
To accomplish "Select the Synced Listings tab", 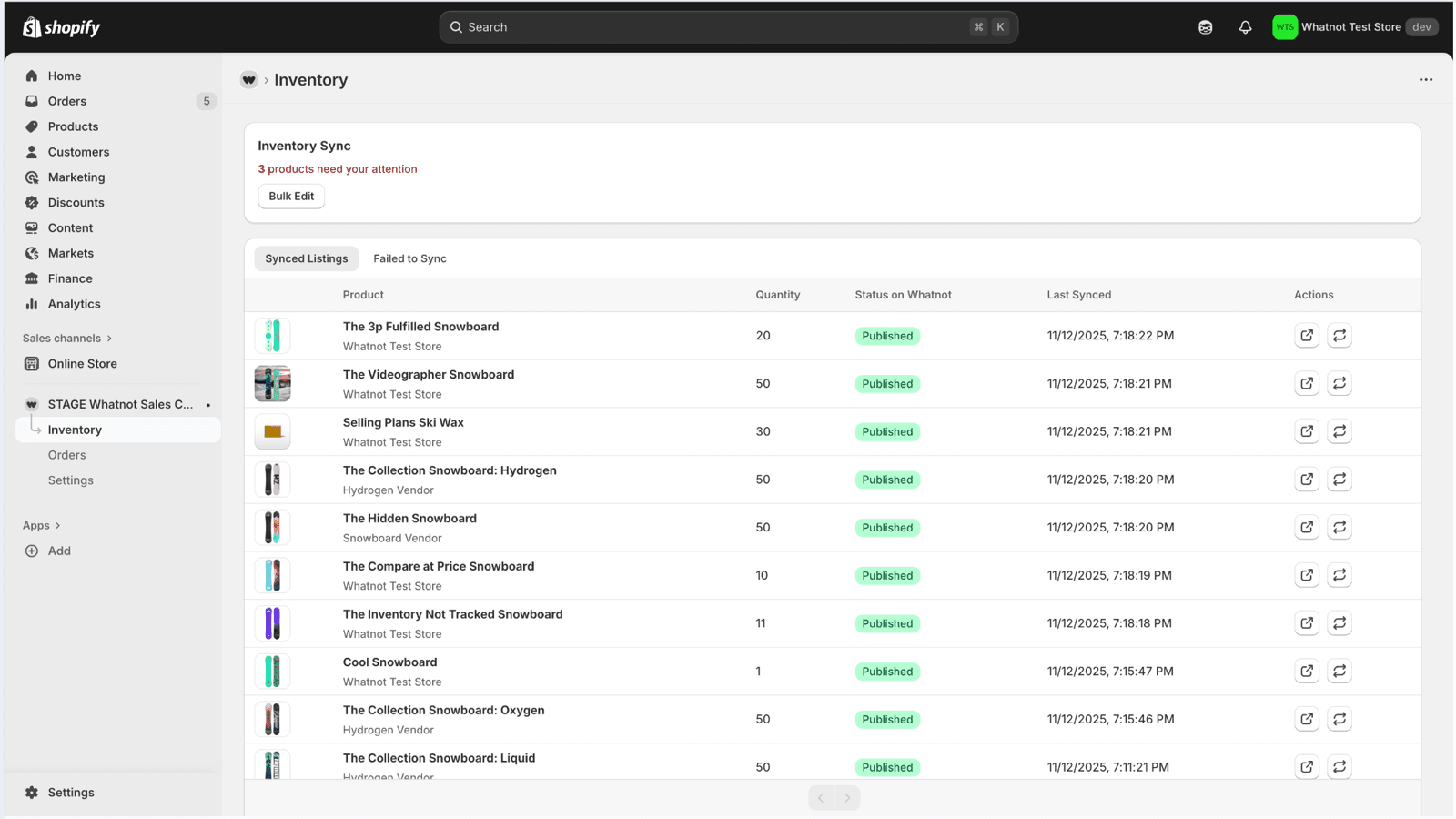I will (307, 258).
